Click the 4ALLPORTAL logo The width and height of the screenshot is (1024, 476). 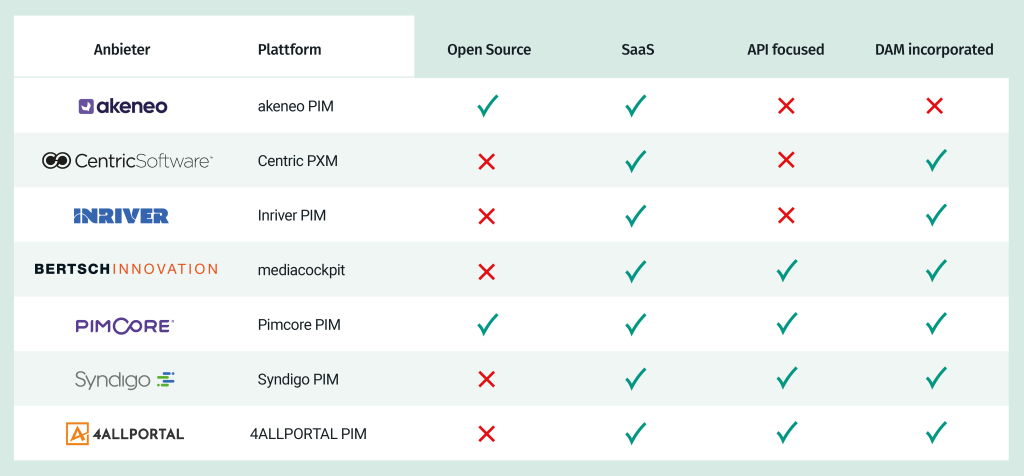coord(125,434)
